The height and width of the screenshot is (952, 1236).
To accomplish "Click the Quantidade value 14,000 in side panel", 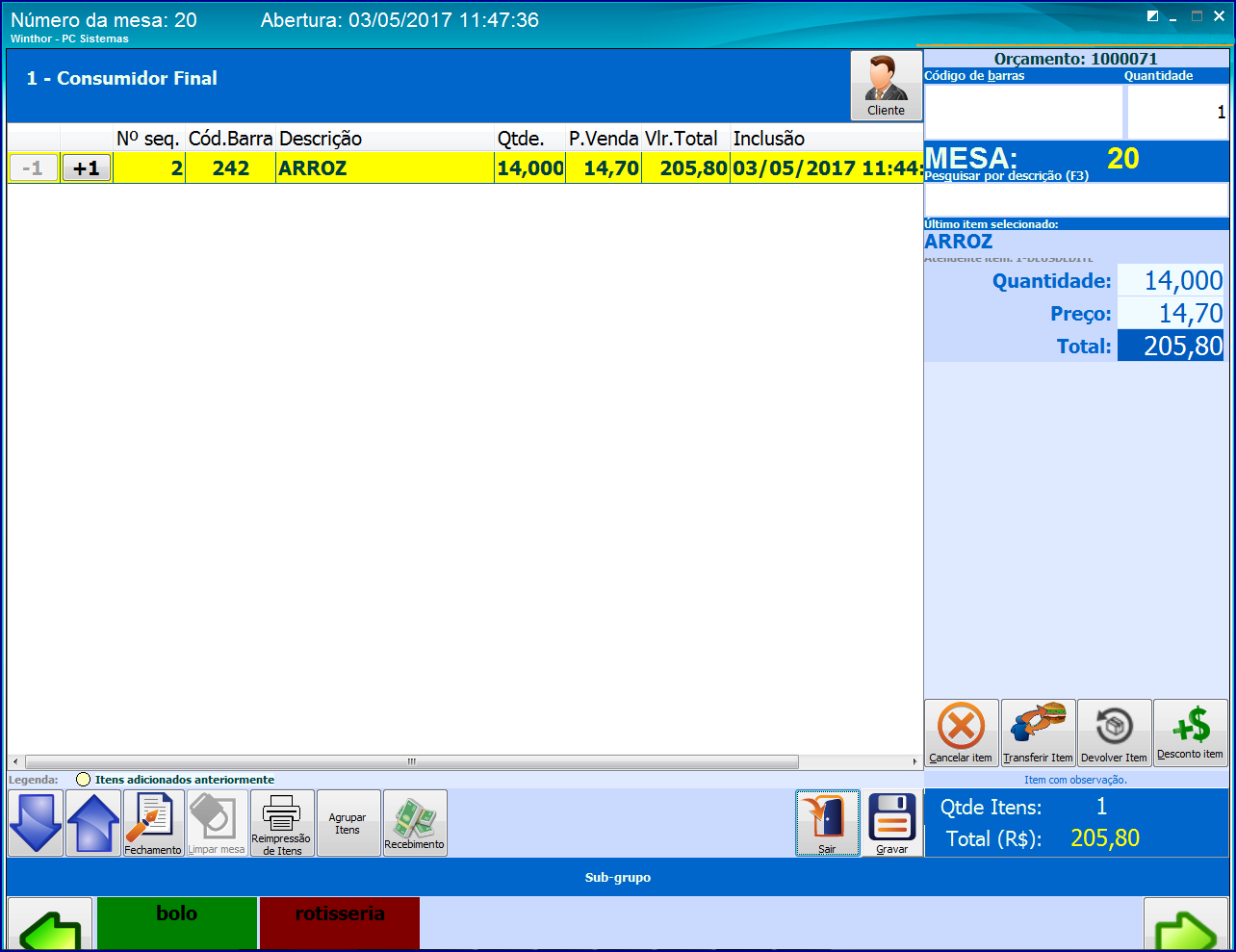I will 1171,281.
